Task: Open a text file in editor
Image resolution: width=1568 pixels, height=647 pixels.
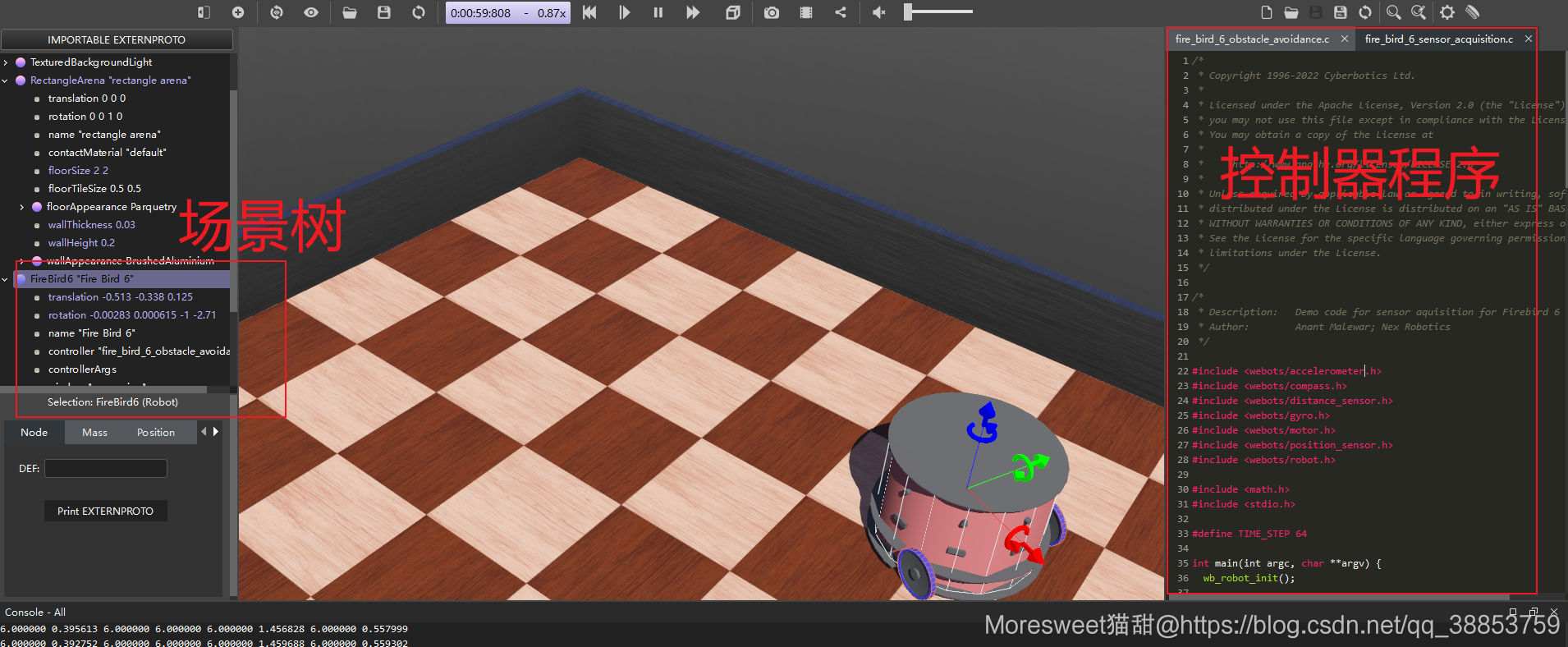Action: click(1291, 12)
